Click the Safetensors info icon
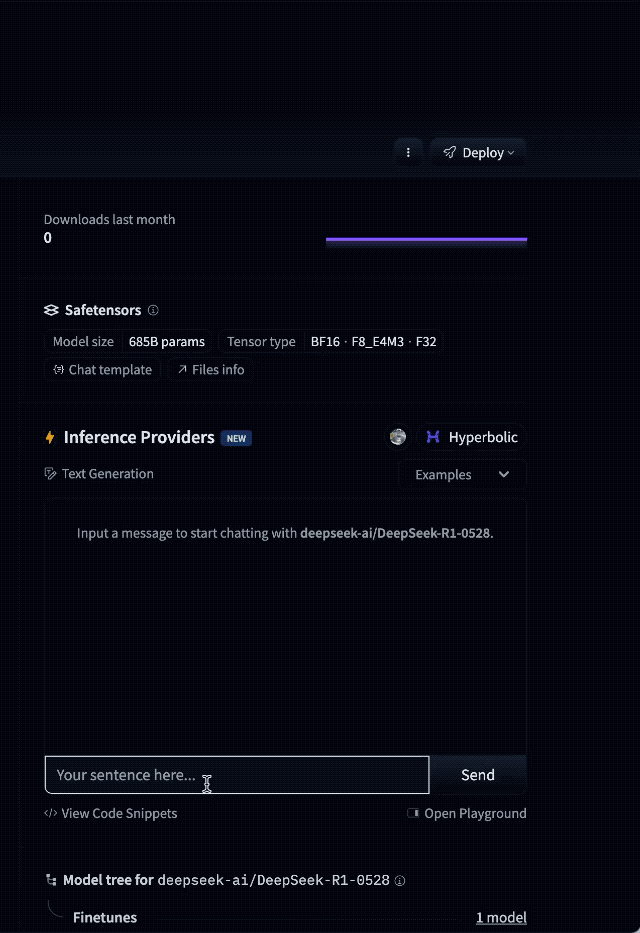The height and width of the screenshot is (933, 640). [x=152, y=310]
